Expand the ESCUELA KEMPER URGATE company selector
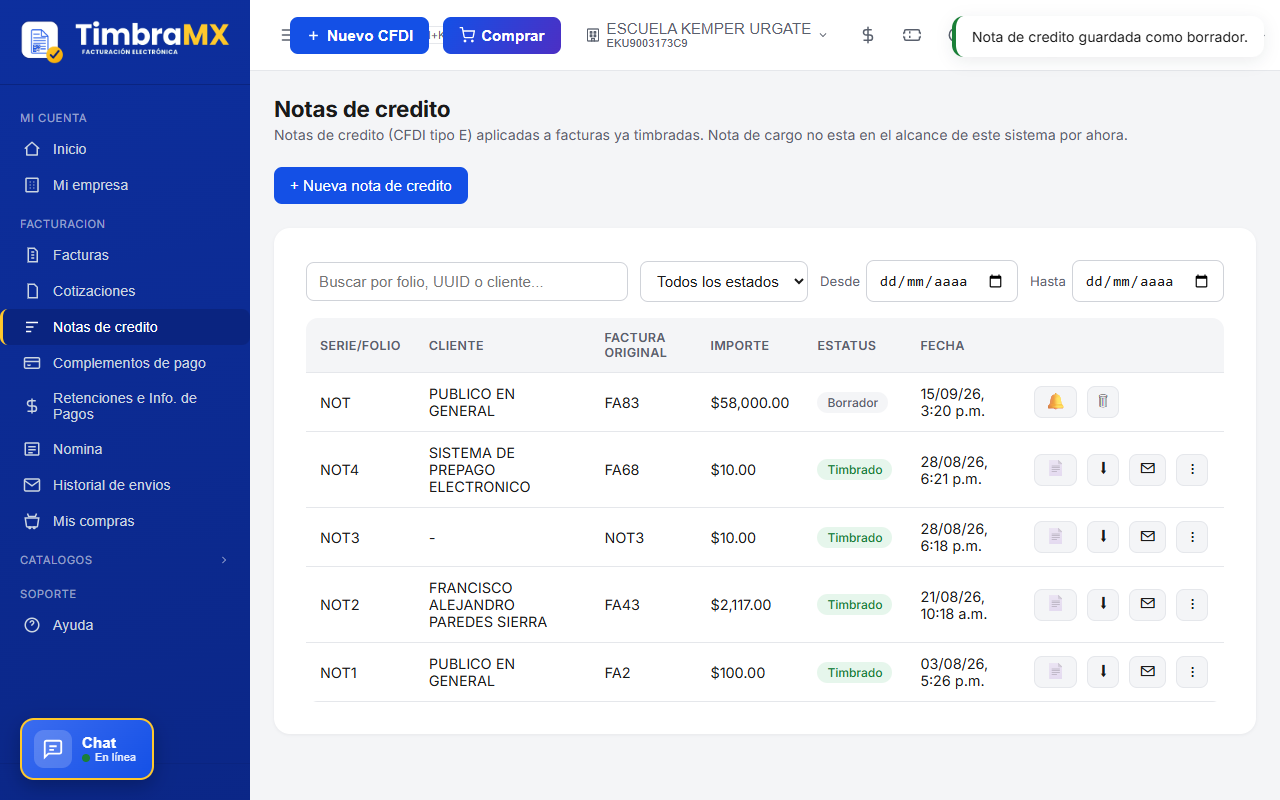The width and height of the screenshot is (1280, 800). pos(707,35)
